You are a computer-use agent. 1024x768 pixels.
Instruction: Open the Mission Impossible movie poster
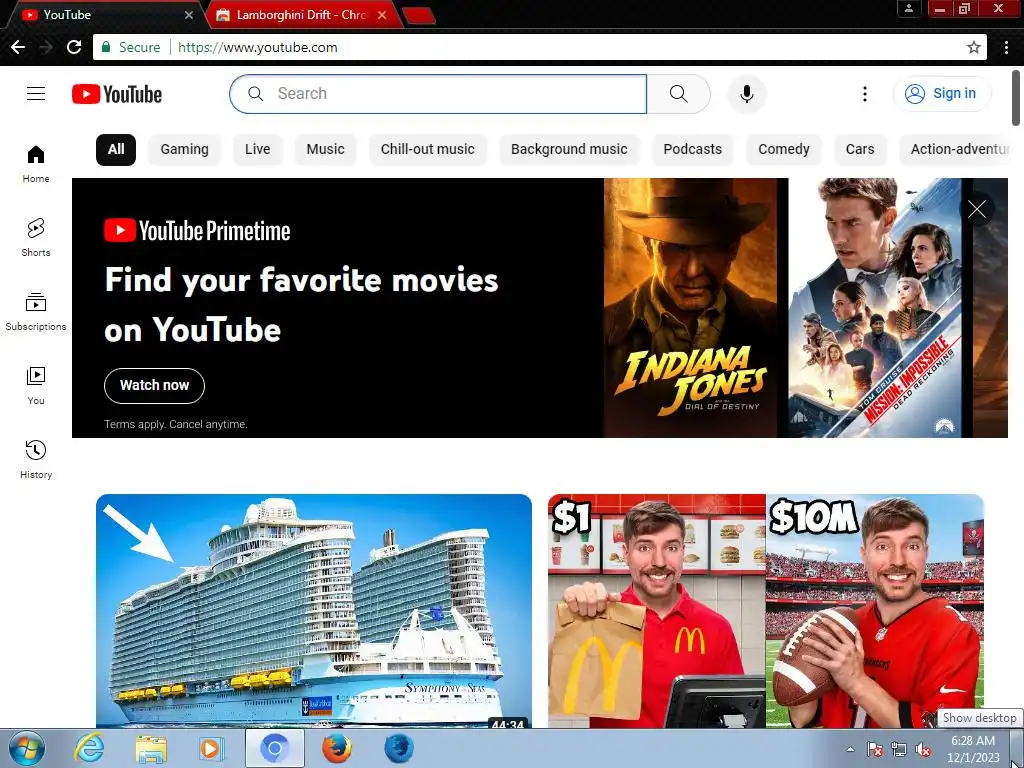(875, 308)
